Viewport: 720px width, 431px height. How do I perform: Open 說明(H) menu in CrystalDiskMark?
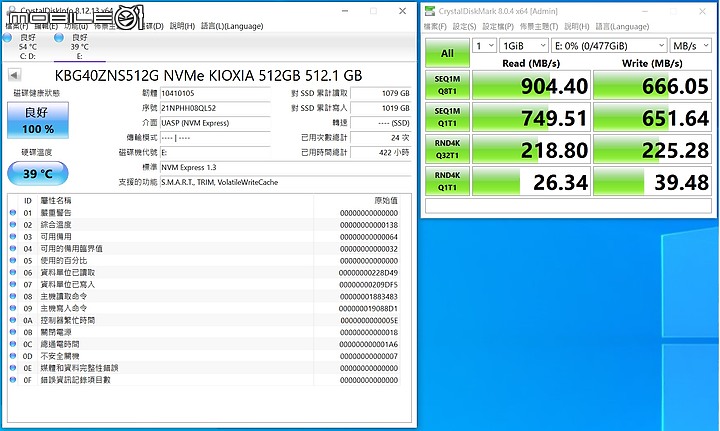pos(577,26)
